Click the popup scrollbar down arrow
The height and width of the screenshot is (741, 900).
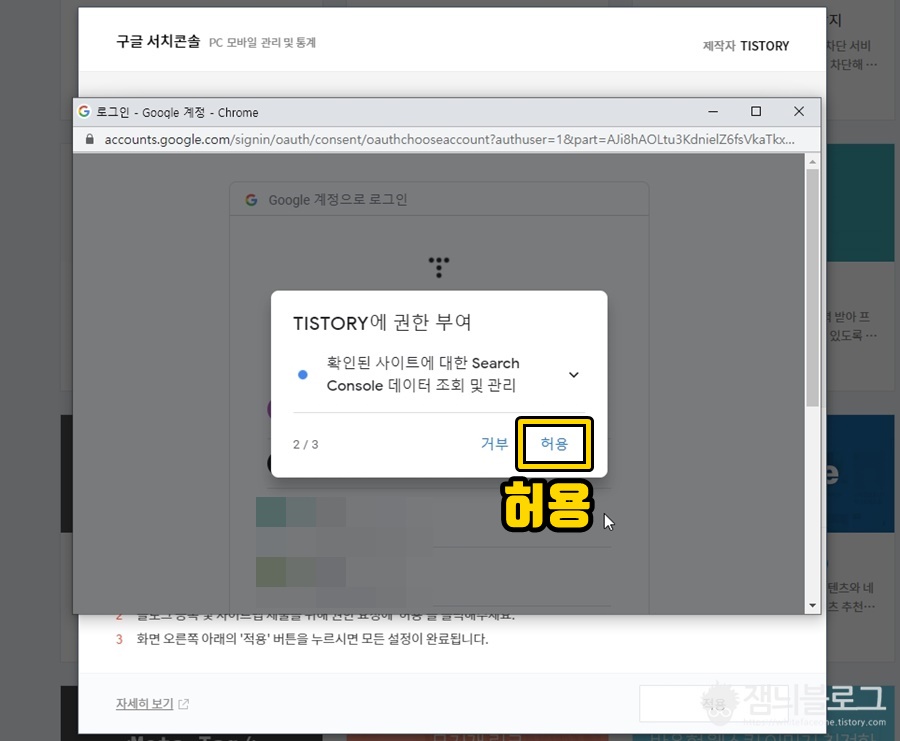coord(812,605)
